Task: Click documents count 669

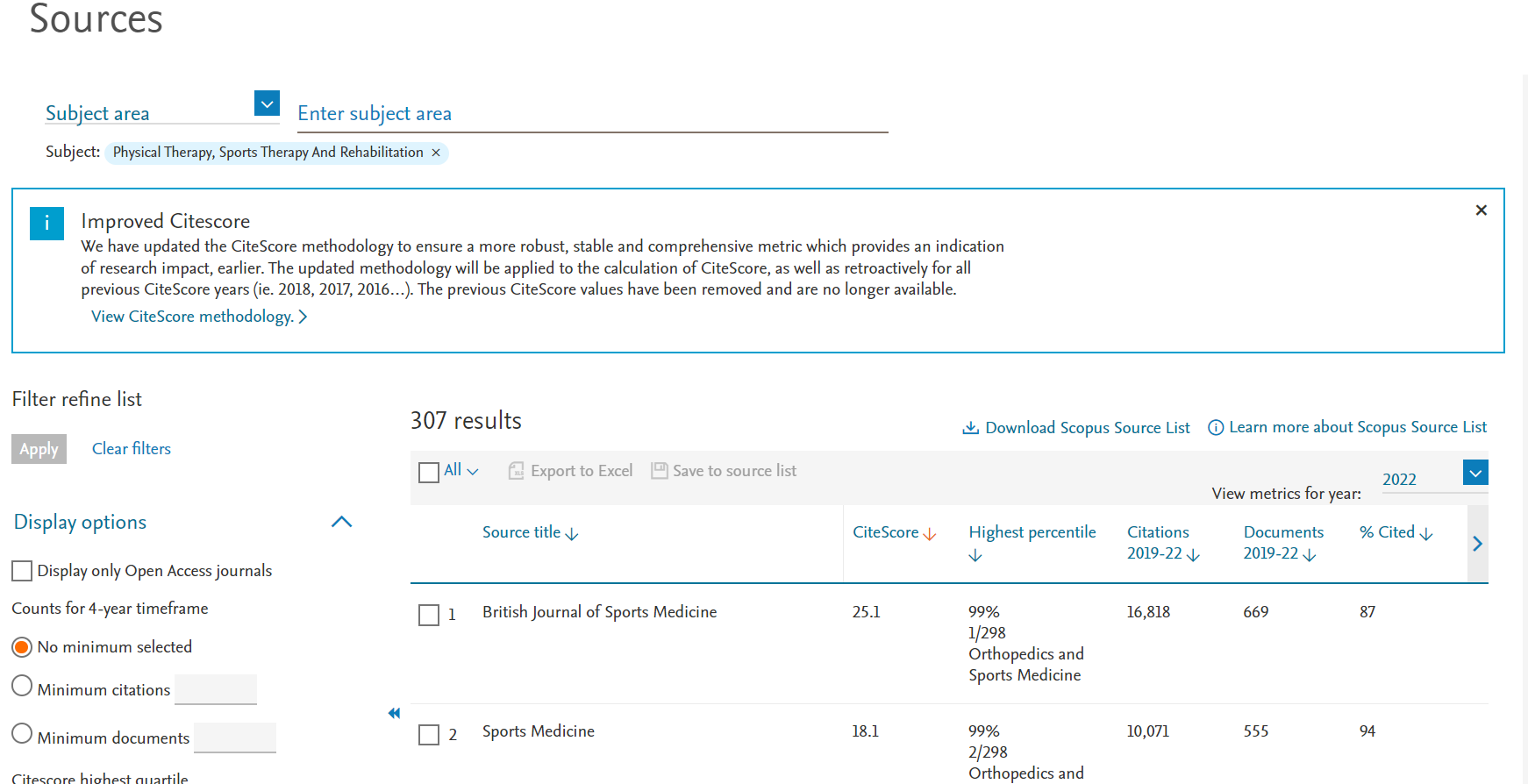Action: [1256, 612]
